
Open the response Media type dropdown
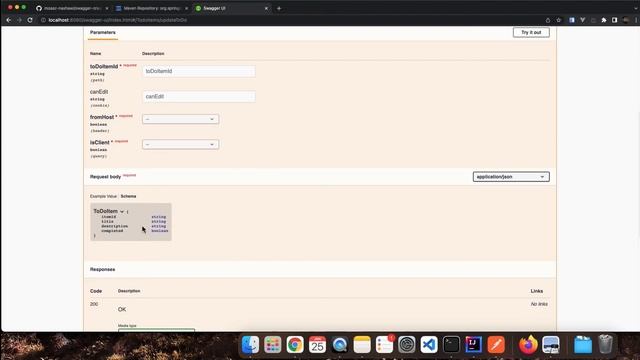pyautogui.click(x=156, y=330)
